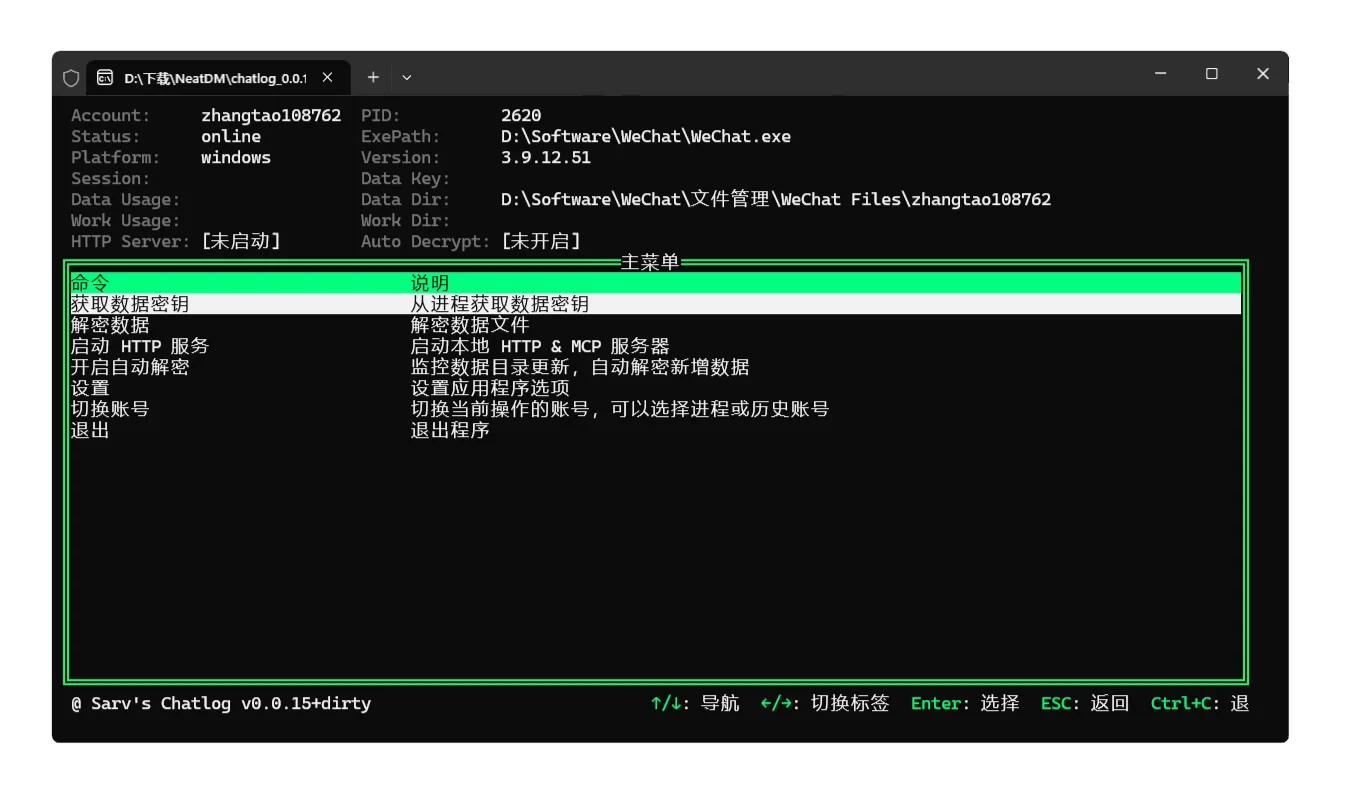Click the online status value
Image resolution: width=1345 pixels, height=810 pixels.
(x=231, y=136)
